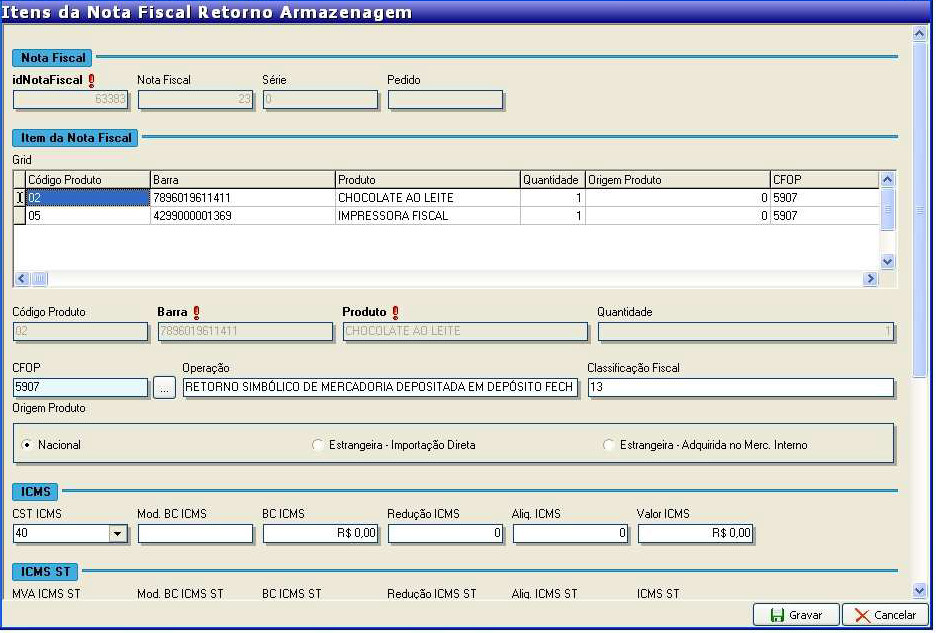Click the BC ICMS value field
The image size is (936, 633).
(321, 533)
